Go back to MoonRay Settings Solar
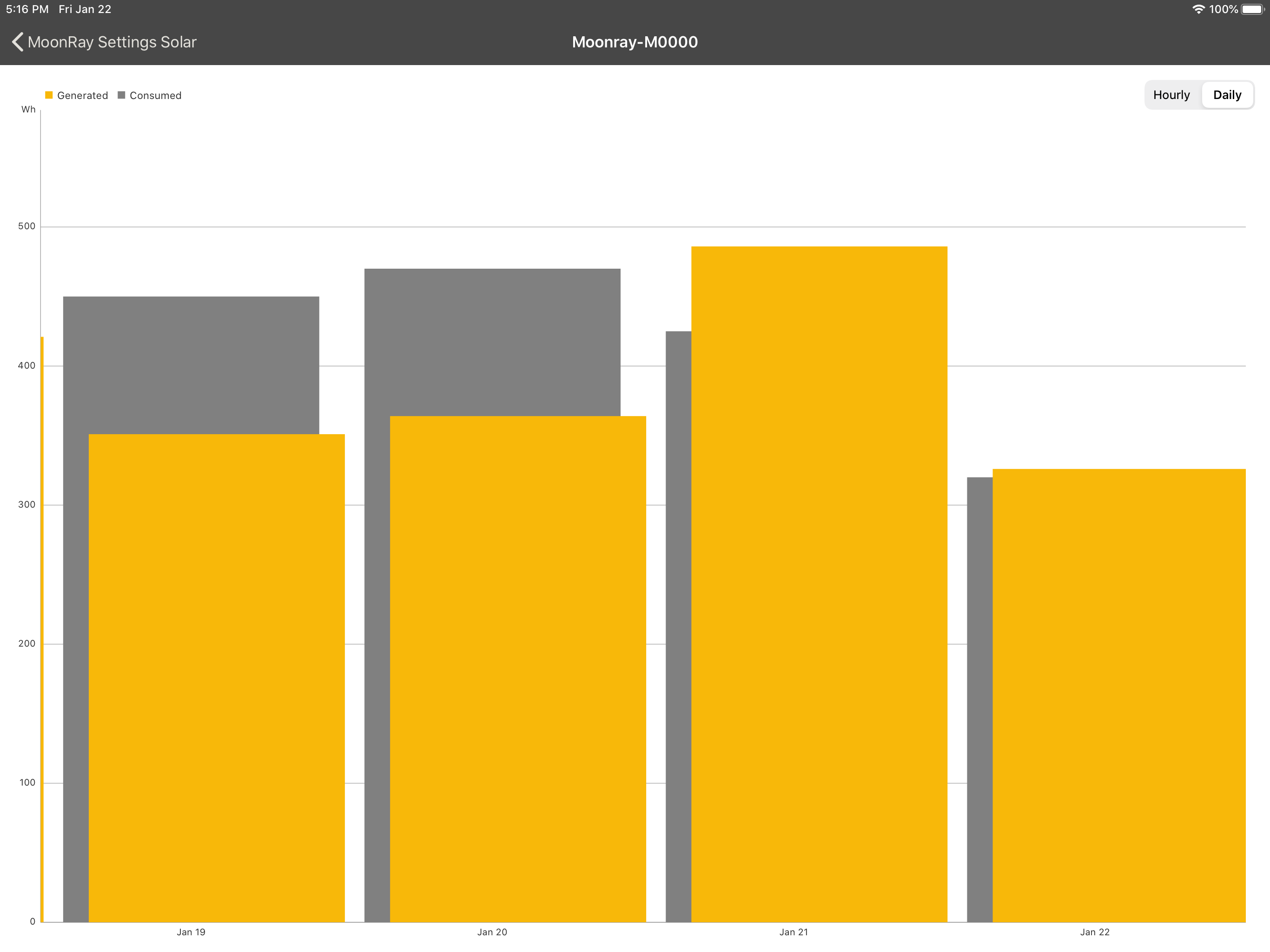The image size is (1270, 952). click(x=112, y=42)
